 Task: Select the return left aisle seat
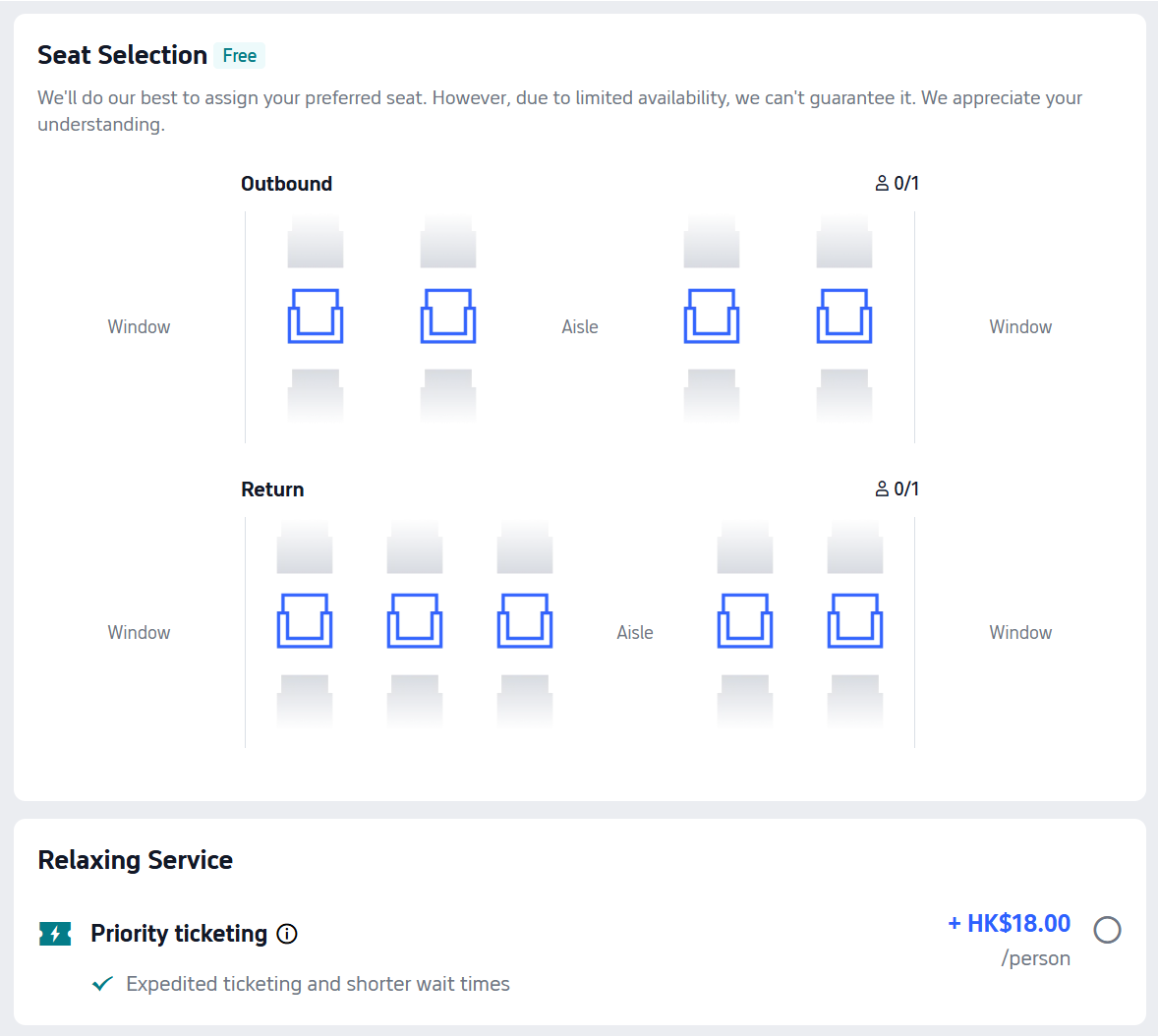pos(525,621)
